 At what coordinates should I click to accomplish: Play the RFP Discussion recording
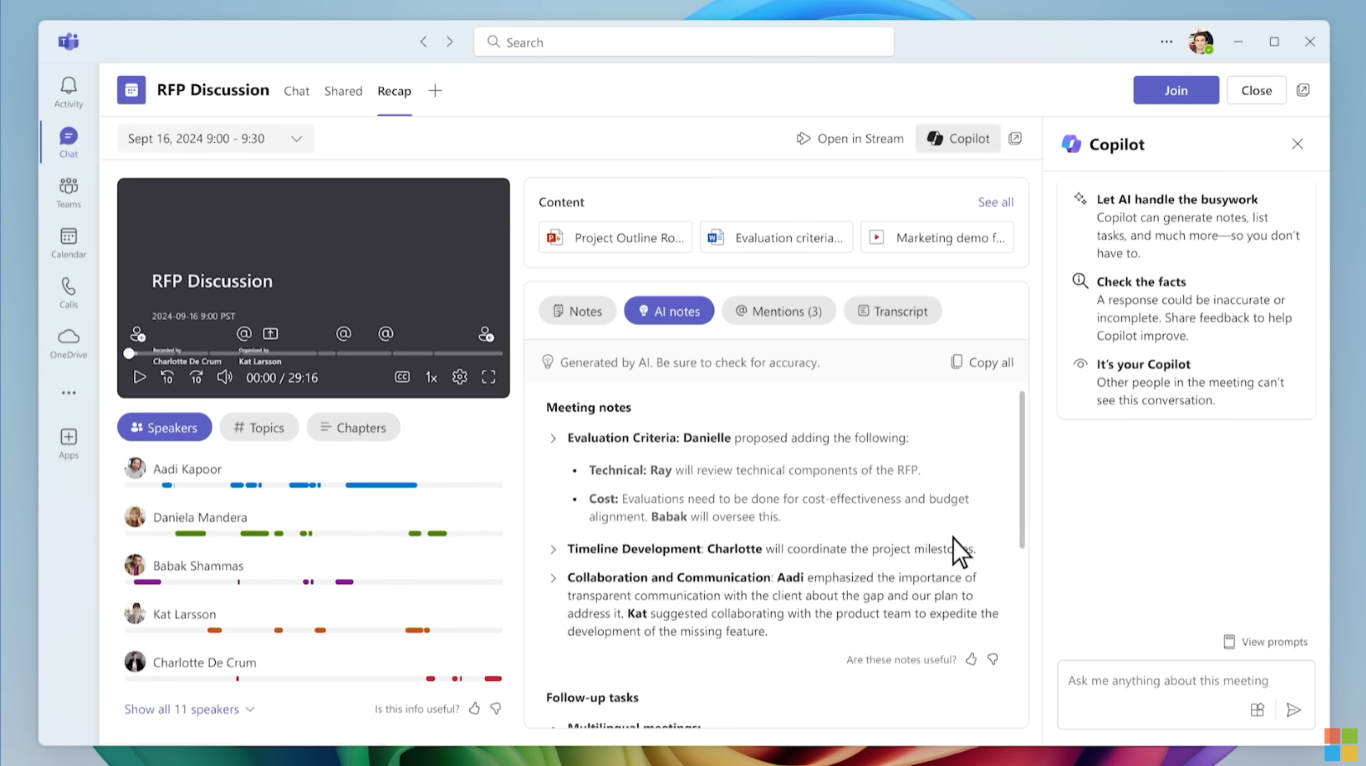(x=139, y=377)
